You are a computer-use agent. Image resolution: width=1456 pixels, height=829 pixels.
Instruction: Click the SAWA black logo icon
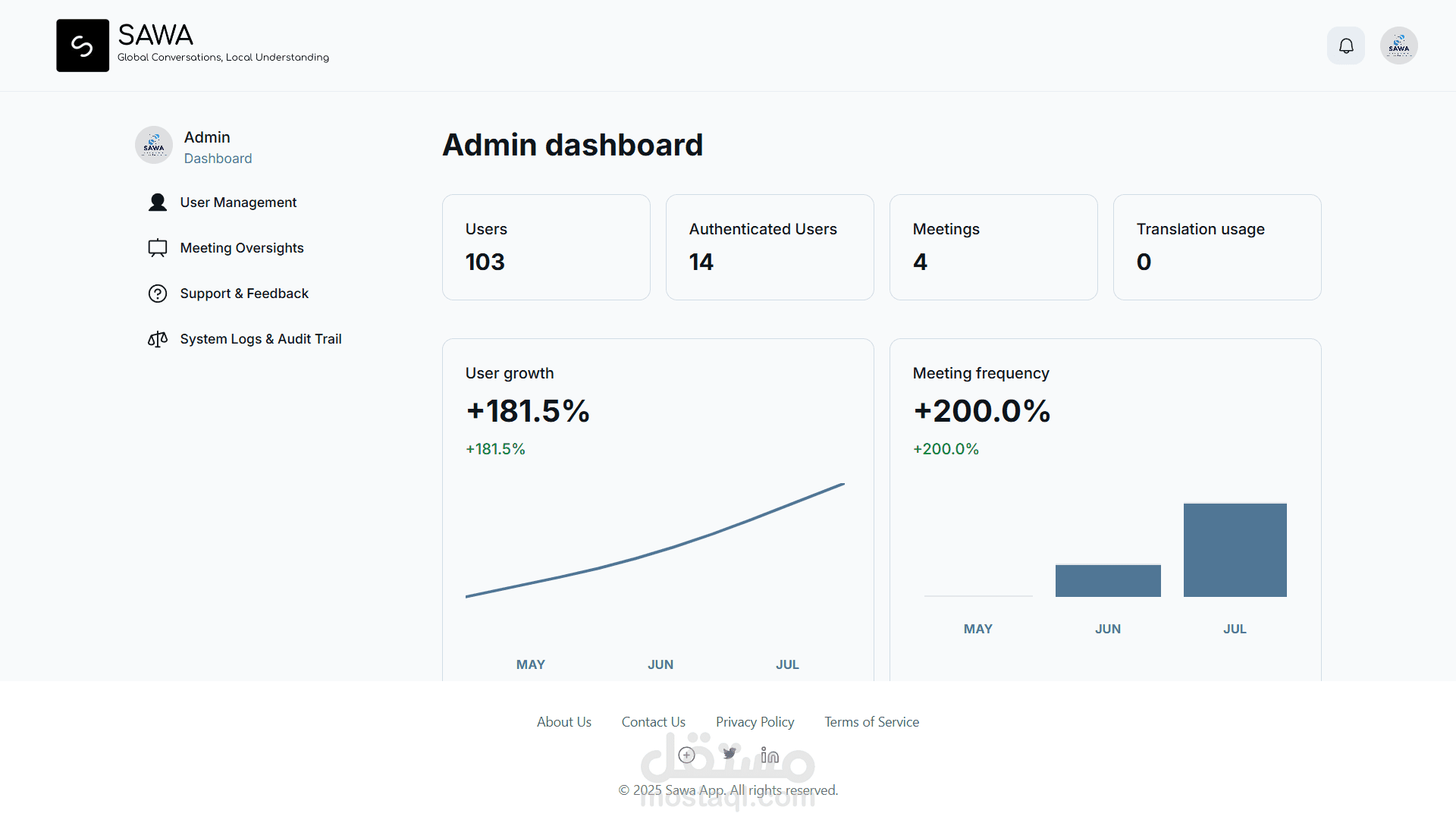(x=83, y=46)
